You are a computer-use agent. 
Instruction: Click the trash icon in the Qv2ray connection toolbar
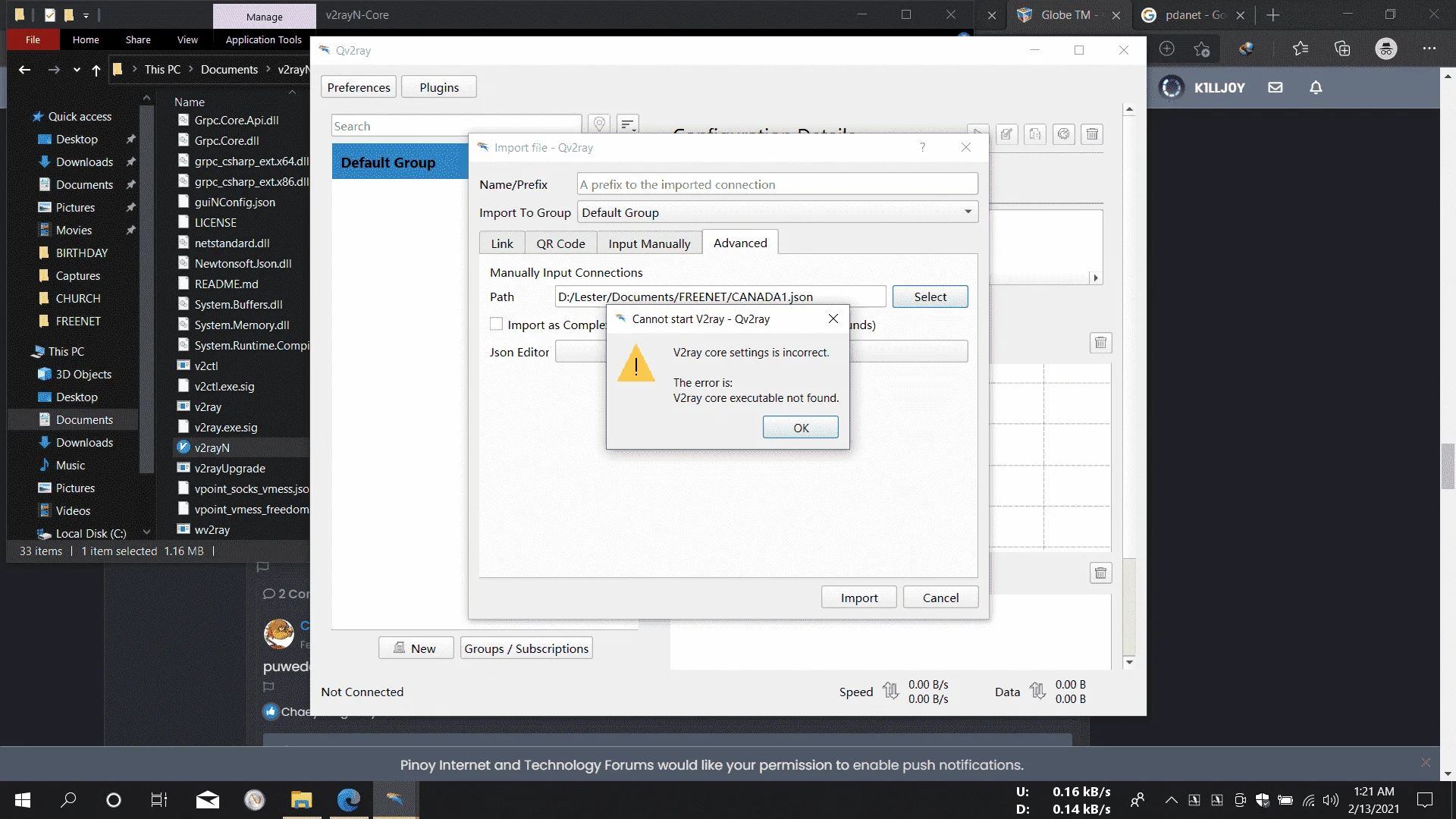tap(1092, 134)
